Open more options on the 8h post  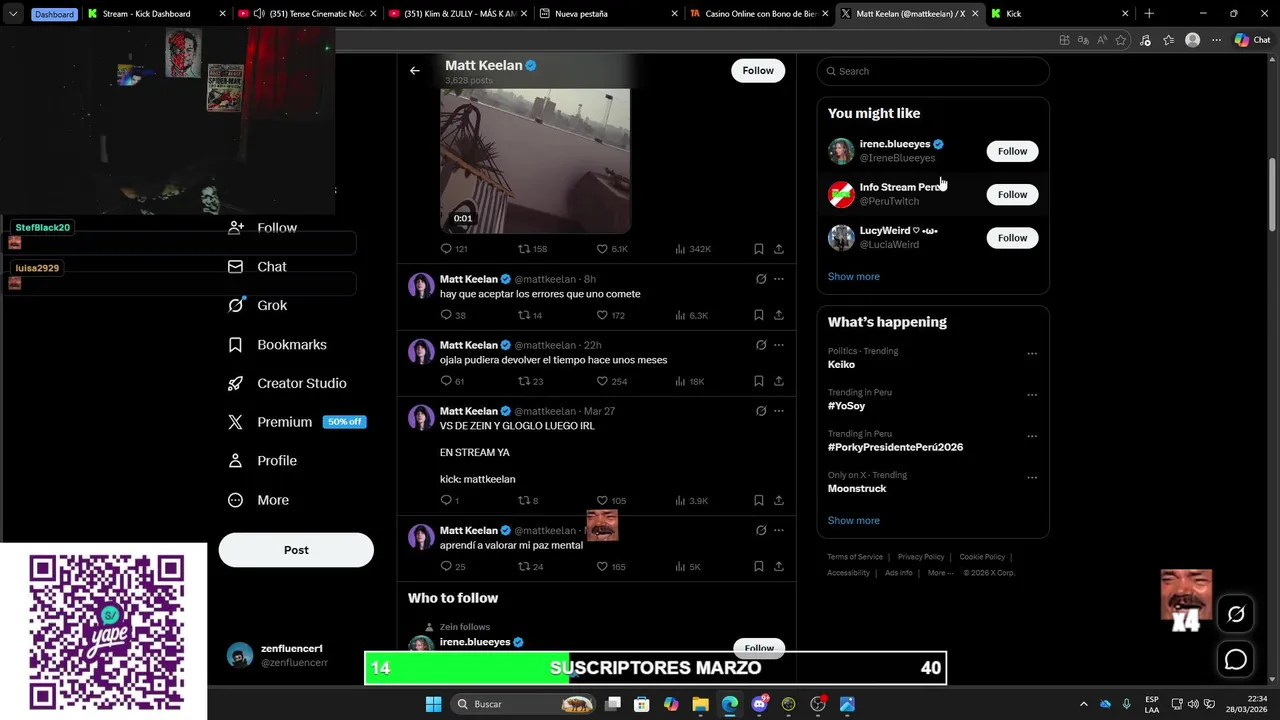tap(779, 279)
